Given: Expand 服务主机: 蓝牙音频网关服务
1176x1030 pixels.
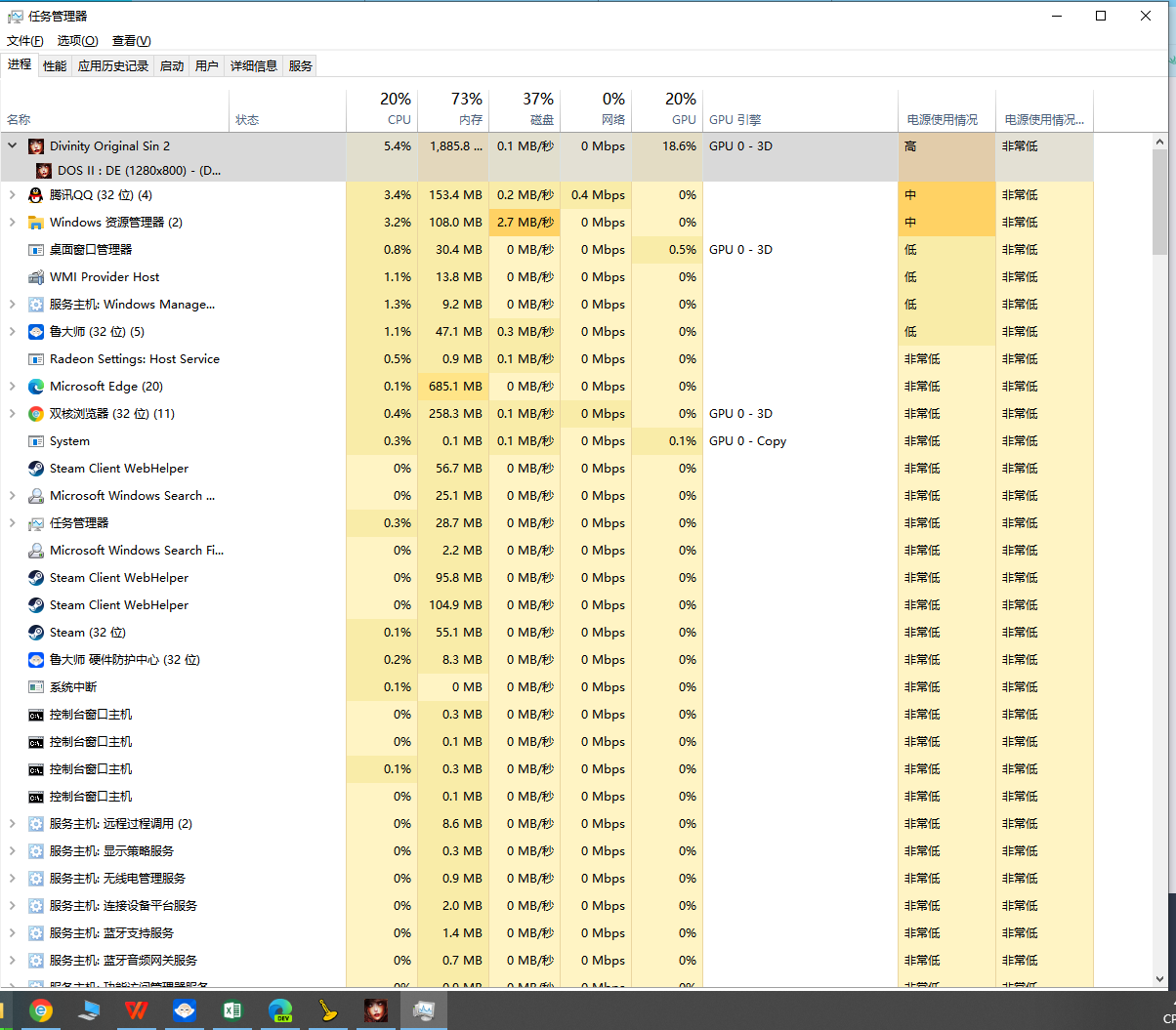Looking at the screenshot, I should tap(13, 961).
